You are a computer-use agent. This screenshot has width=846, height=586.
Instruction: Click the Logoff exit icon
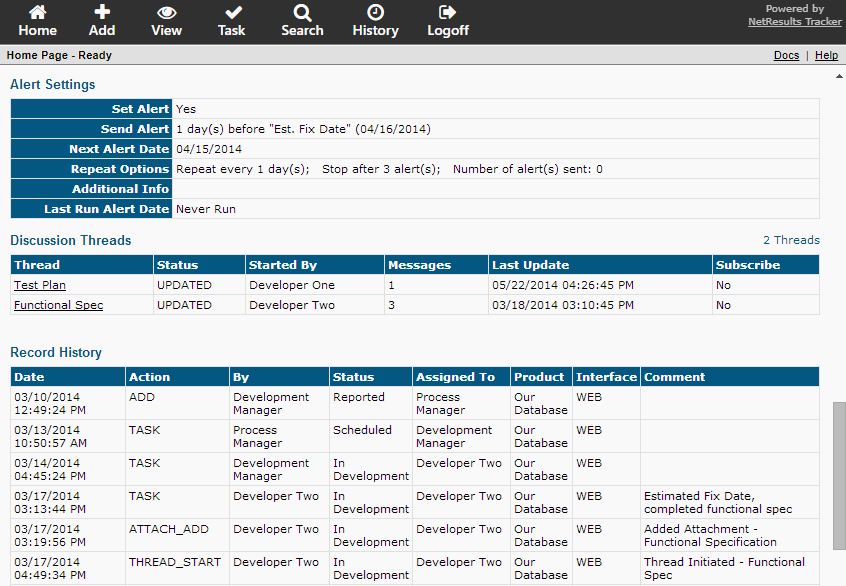(x=447, y=12)
